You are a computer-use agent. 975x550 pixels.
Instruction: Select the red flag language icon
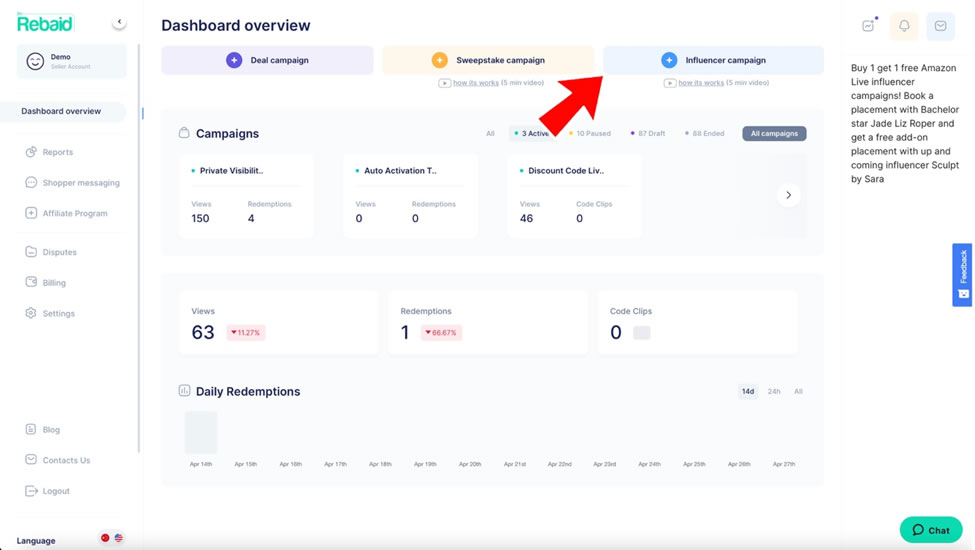pos(105,538)
